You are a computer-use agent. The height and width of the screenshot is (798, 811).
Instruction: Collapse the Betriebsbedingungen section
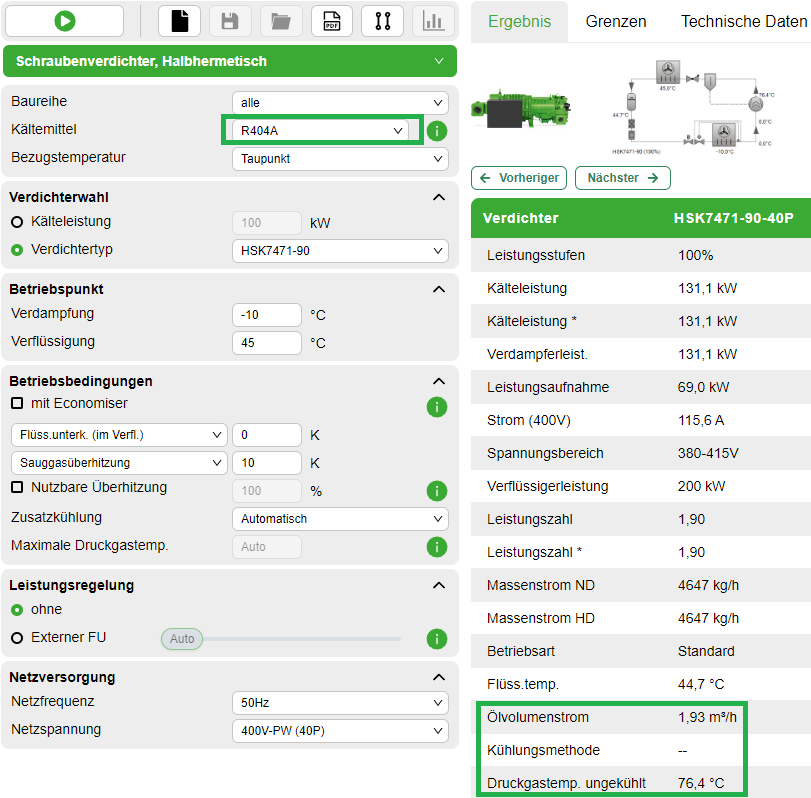437,381
